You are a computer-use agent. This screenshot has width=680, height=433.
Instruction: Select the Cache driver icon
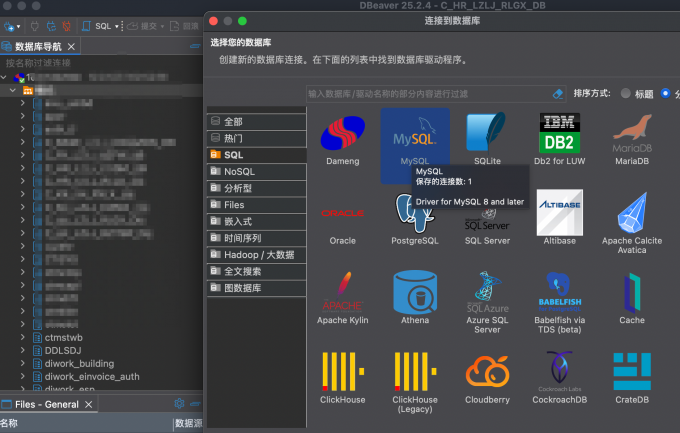click(632, 299)
